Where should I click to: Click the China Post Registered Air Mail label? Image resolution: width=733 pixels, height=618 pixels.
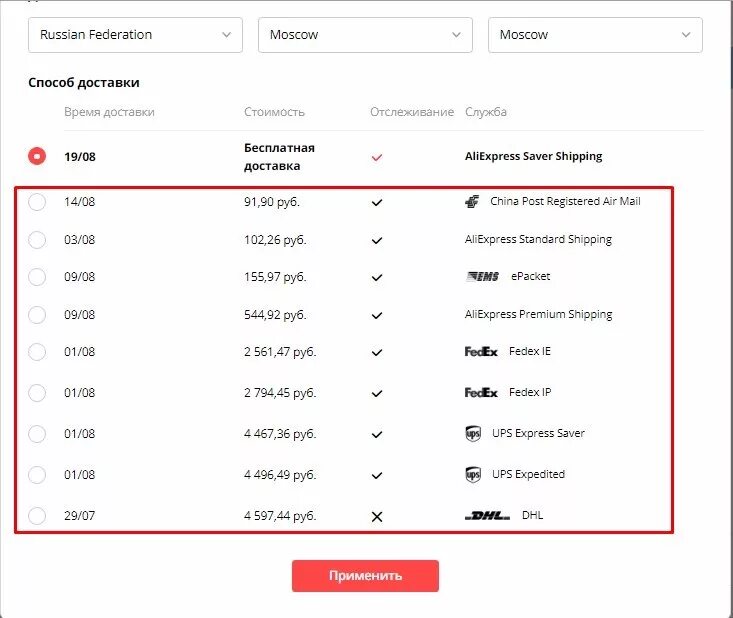tap(565, 201)
